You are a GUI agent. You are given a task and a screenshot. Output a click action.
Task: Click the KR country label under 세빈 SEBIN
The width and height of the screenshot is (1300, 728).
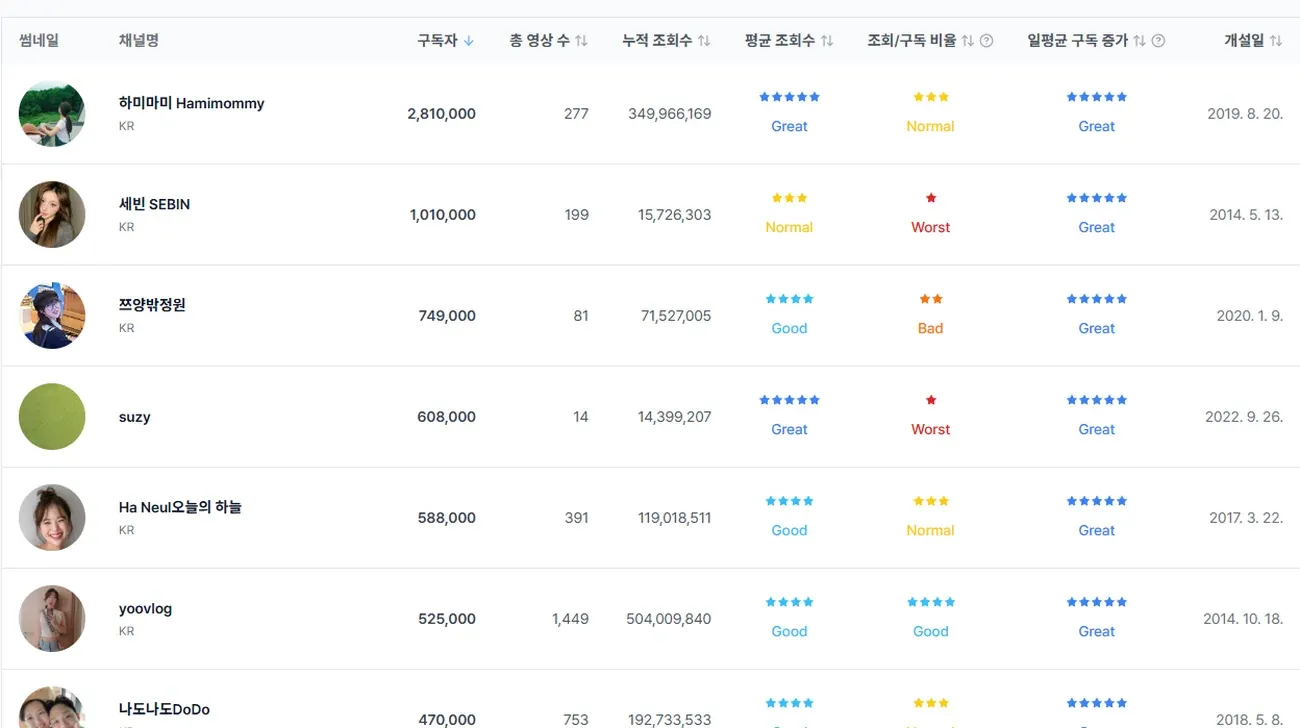pos(126,227)
